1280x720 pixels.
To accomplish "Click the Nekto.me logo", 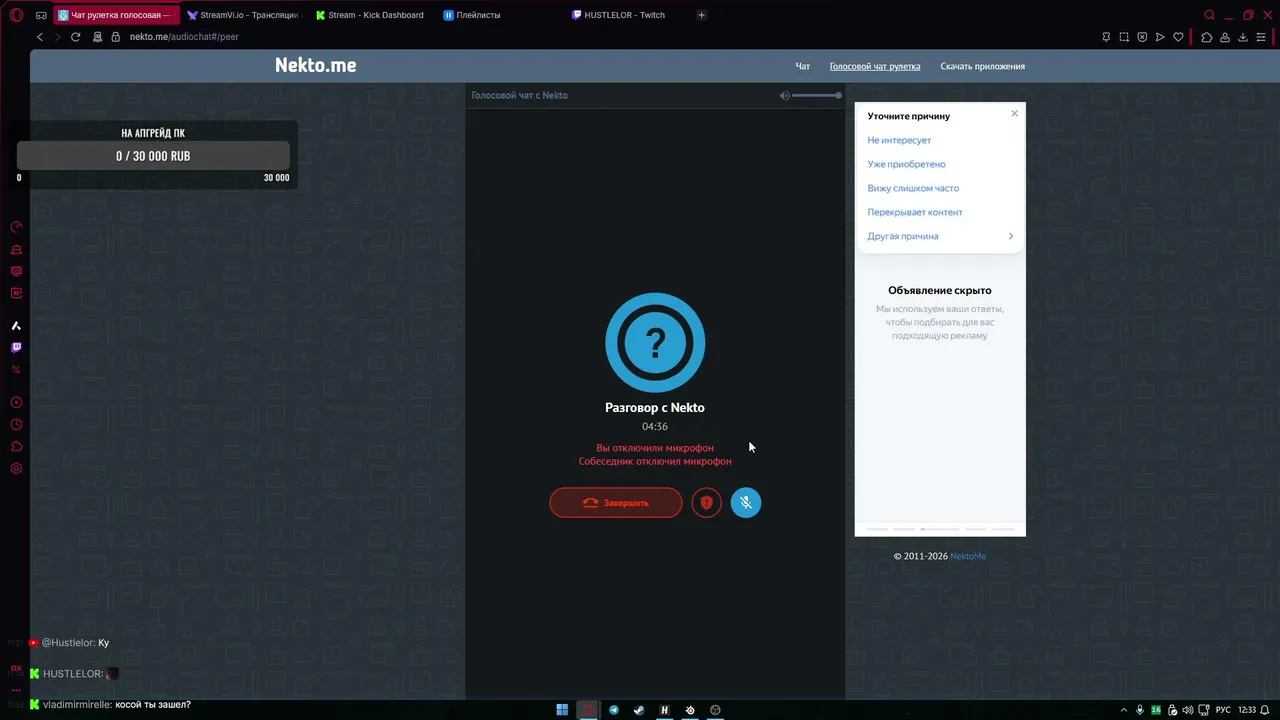I will (x=316, y=66).
